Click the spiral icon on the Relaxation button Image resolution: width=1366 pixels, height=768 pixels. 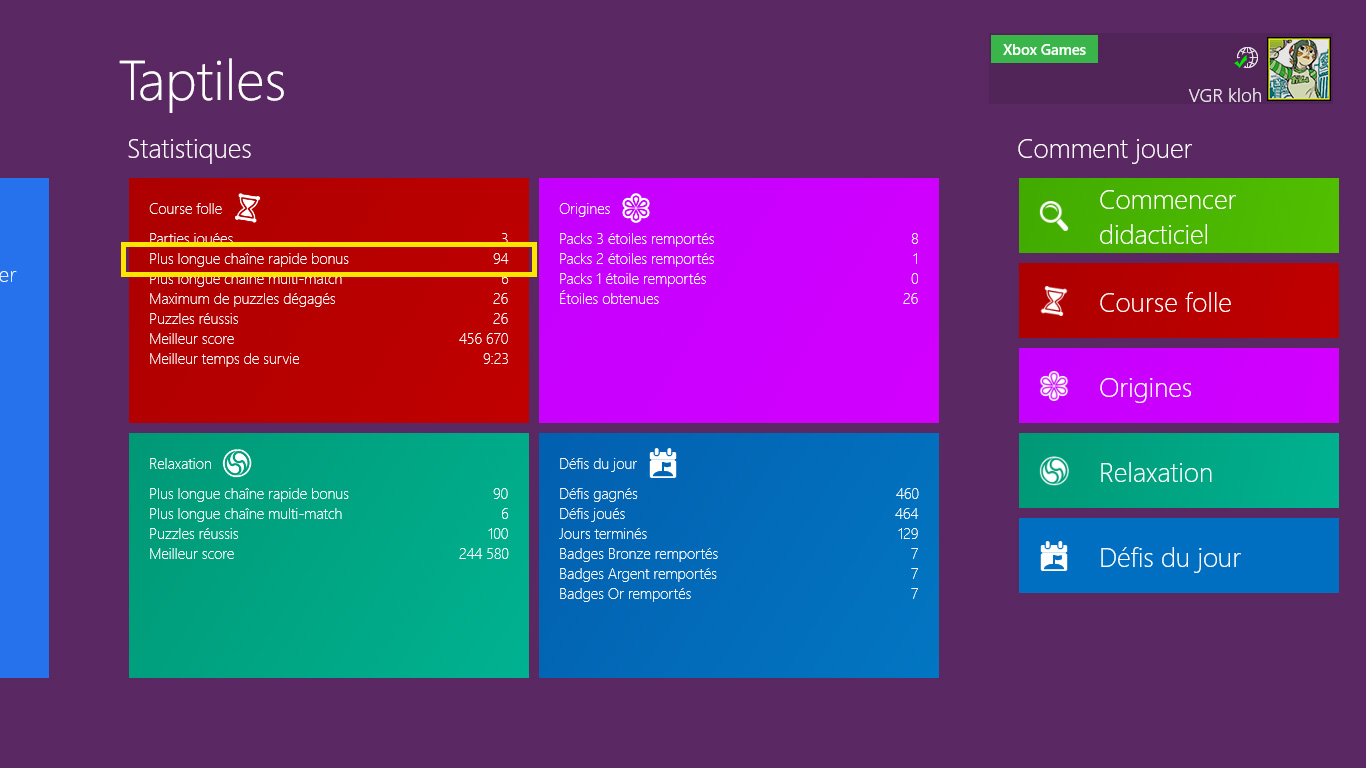[1054, 472]
